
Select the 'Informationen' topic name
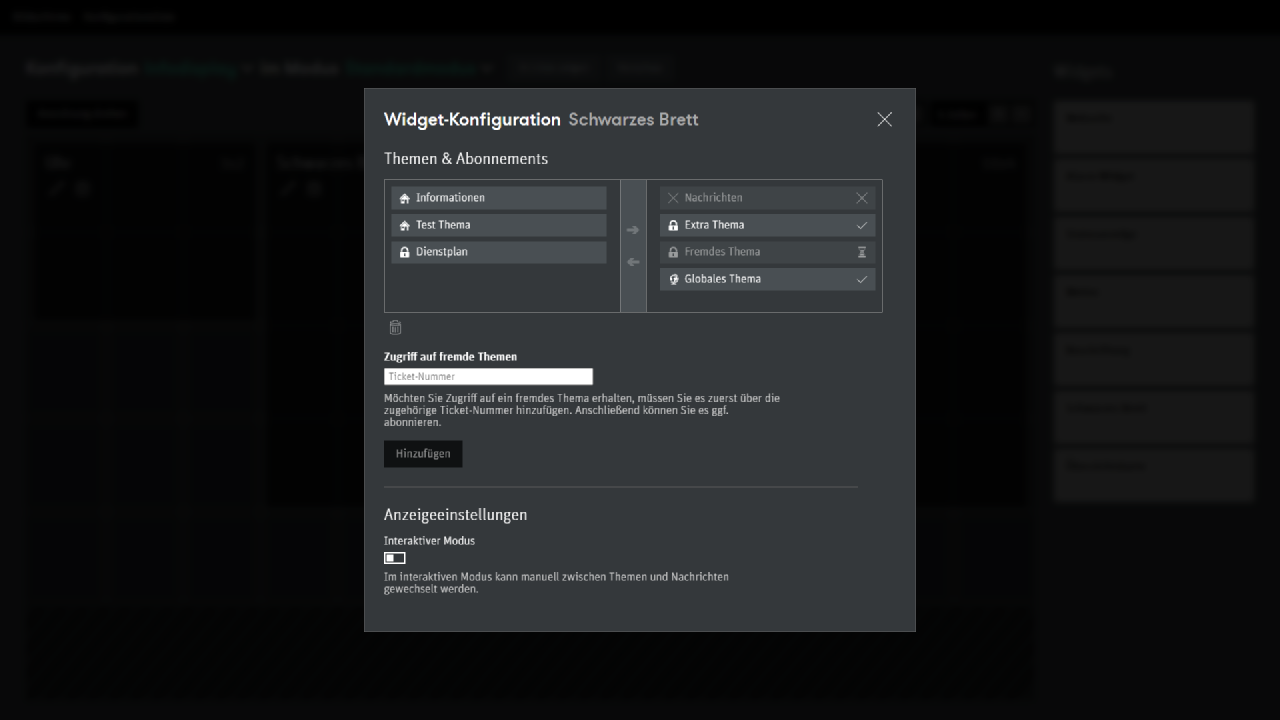point(450,198)
